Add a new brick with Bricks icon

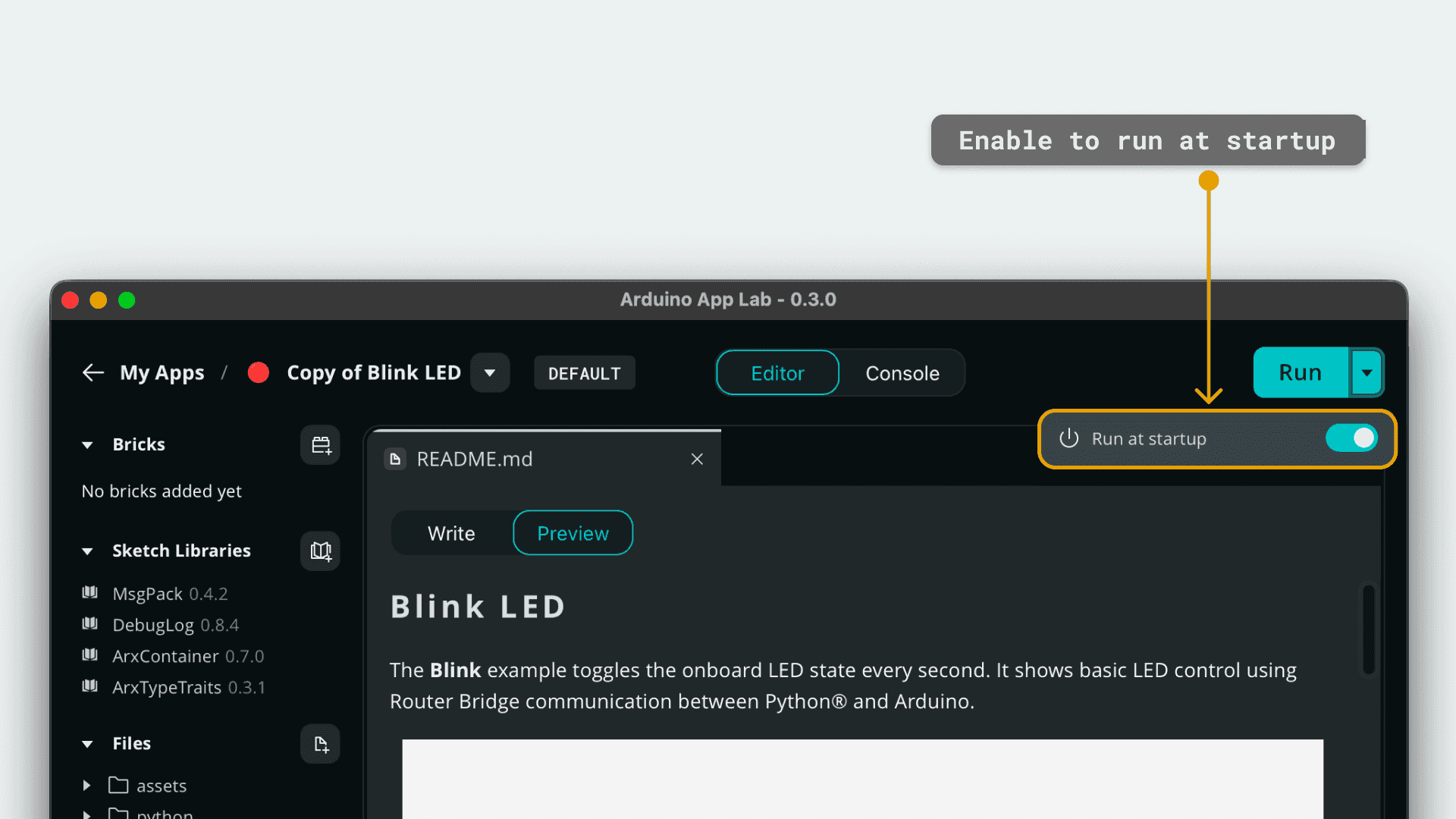click(x=321, y=445)
